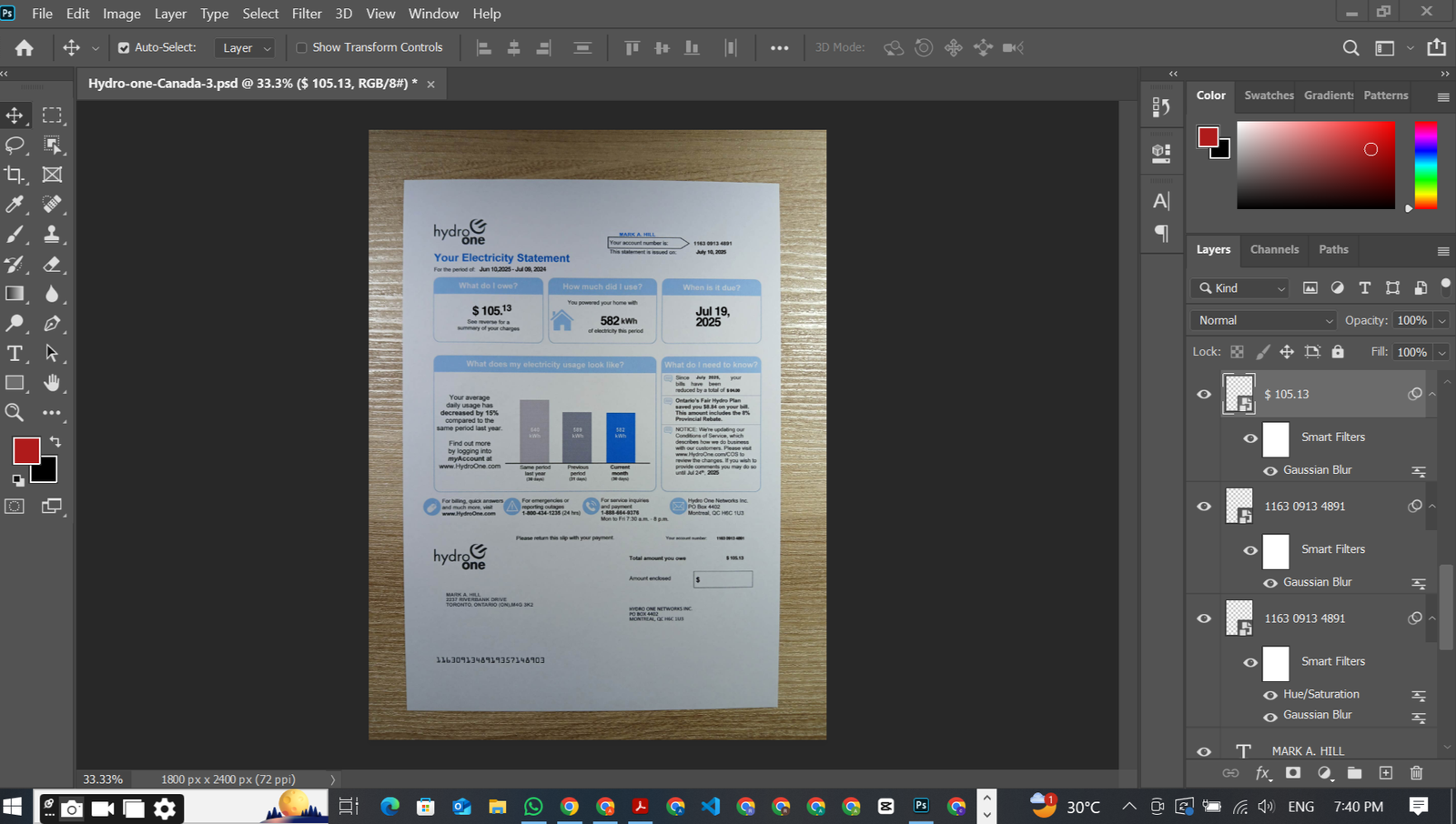Image resolution: width=1456 pixels, height=824 pixels.
Task: Select the Path Selection tool
Action: pyautogui.click(x=52, y=354)
